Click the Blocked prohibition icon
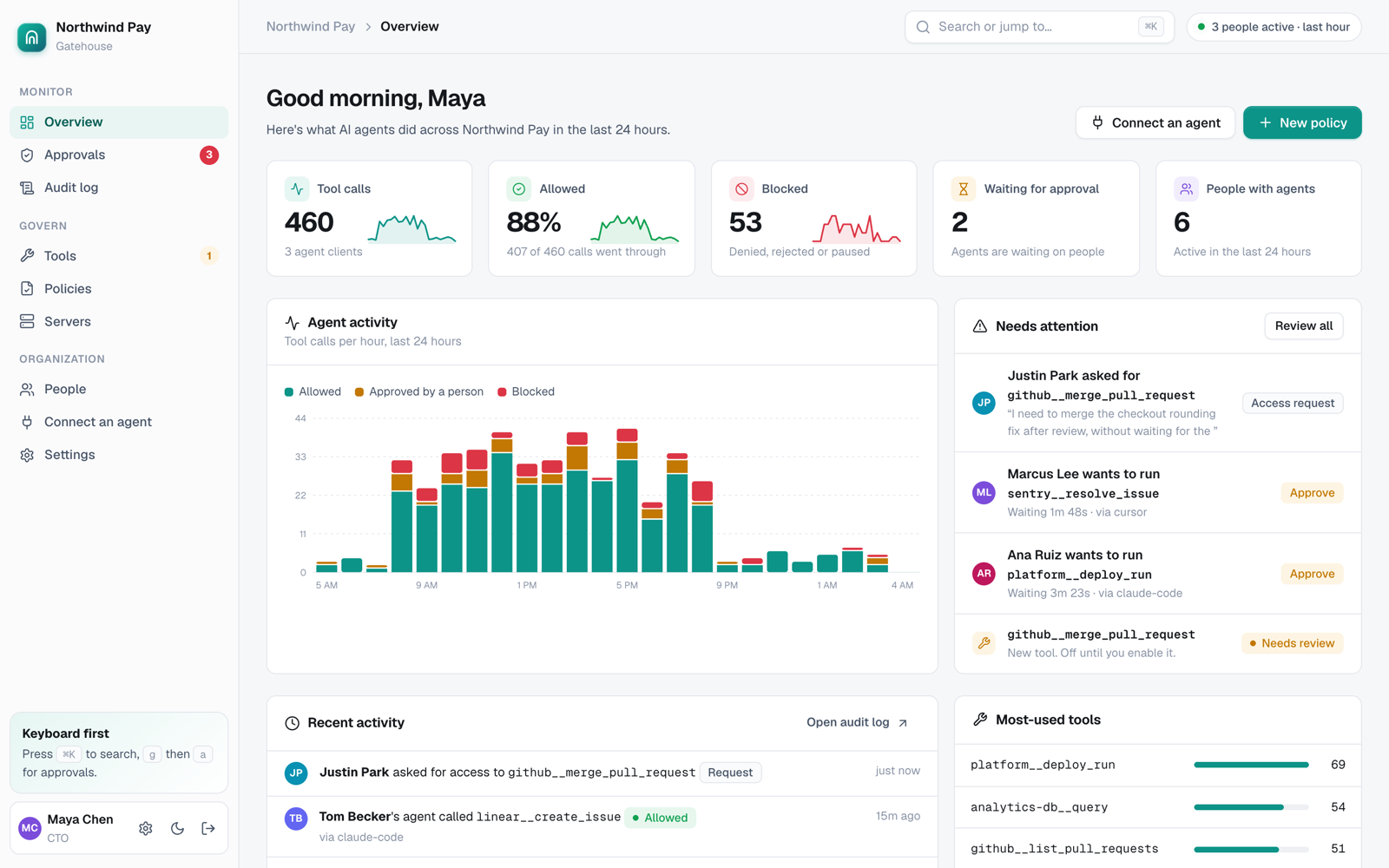This screenshot has width=1389, height=868. (741, 188)
